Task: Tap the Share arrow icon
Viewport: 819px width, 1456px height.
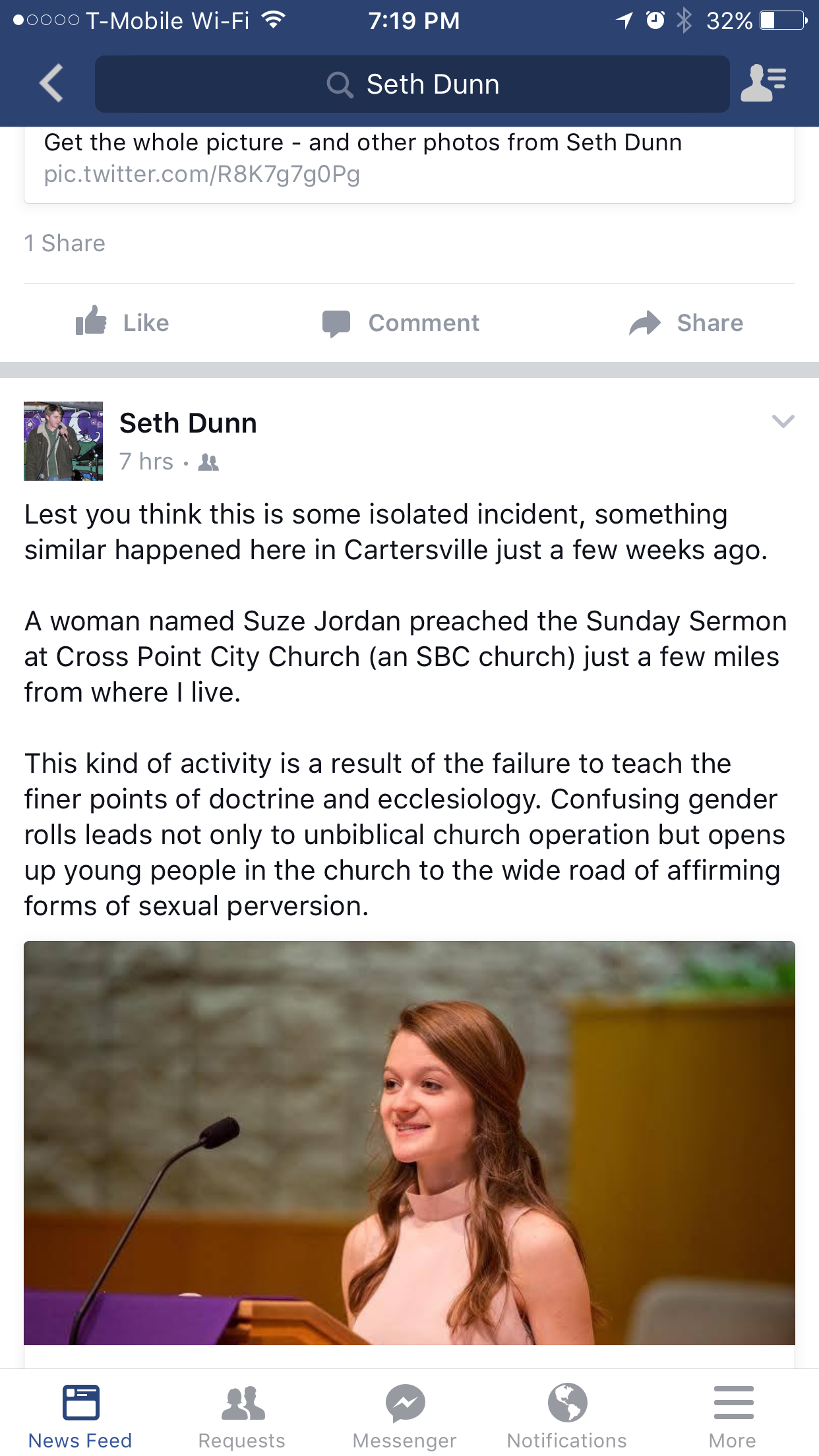Action: (644, 323)
